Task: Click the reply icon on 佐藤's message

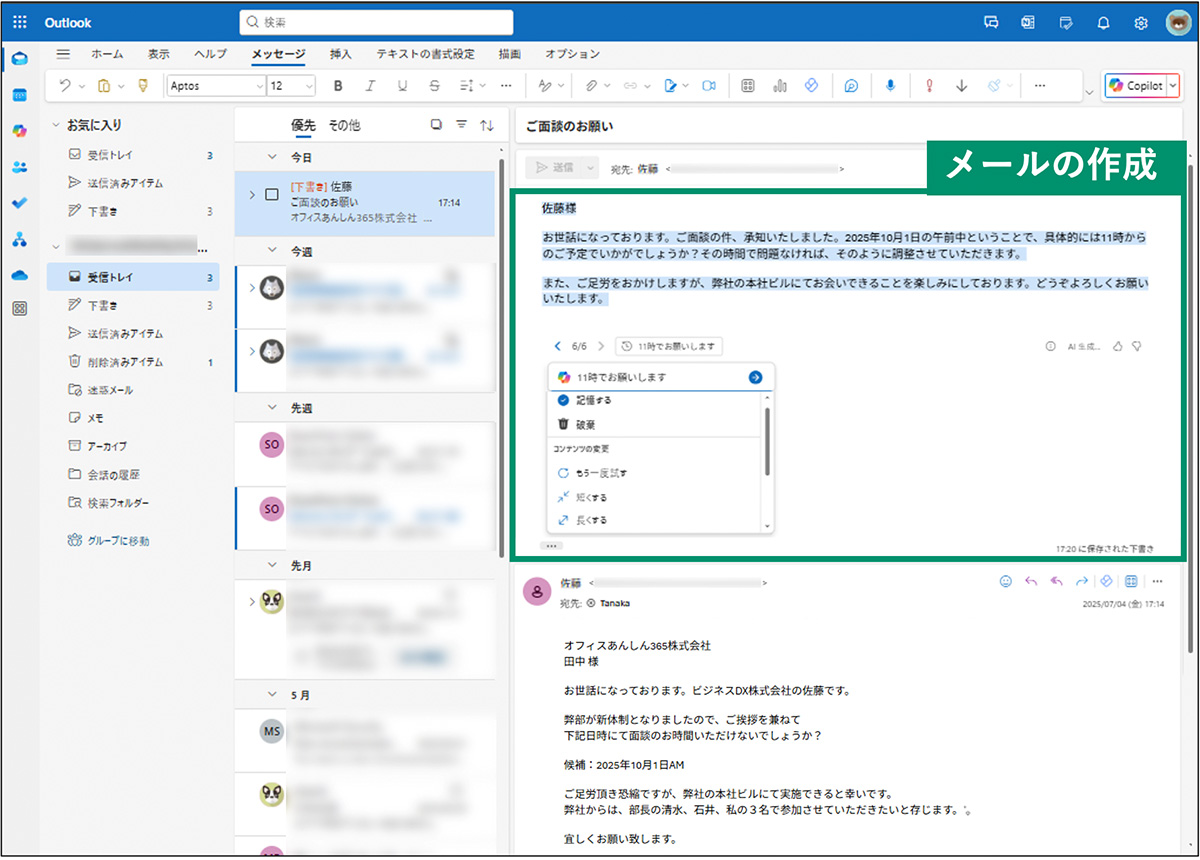Action: pos(1031,580)
